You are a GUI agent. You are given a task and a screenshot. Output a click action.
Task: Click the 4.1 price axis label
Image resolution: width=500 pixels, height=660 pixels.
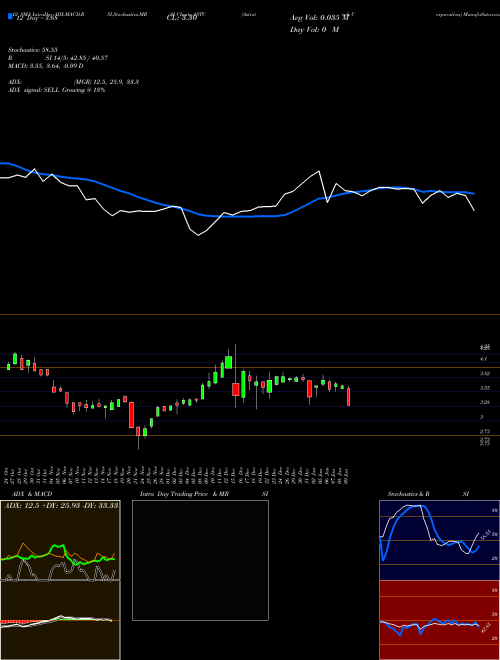click(x=484, y=359)
